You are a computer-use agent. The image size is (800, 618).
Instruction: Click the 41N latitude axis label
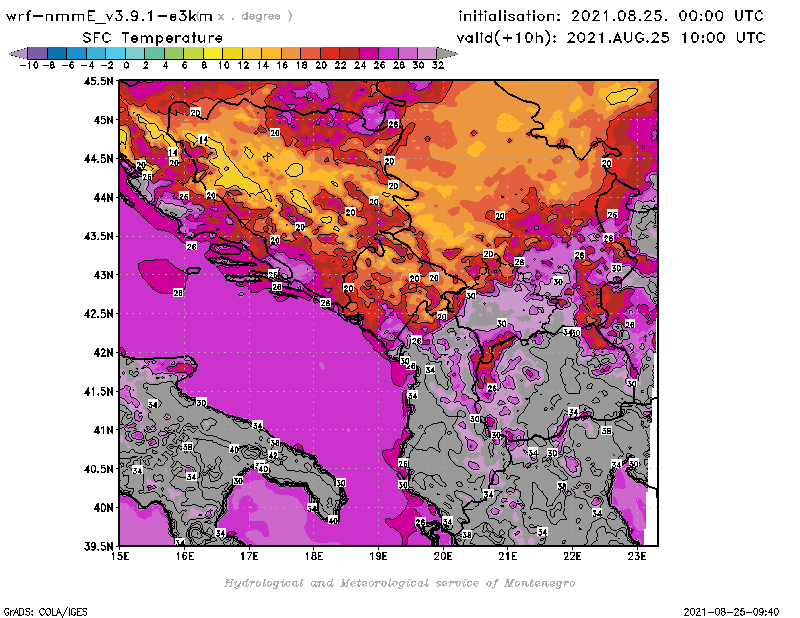click(103, 430)
